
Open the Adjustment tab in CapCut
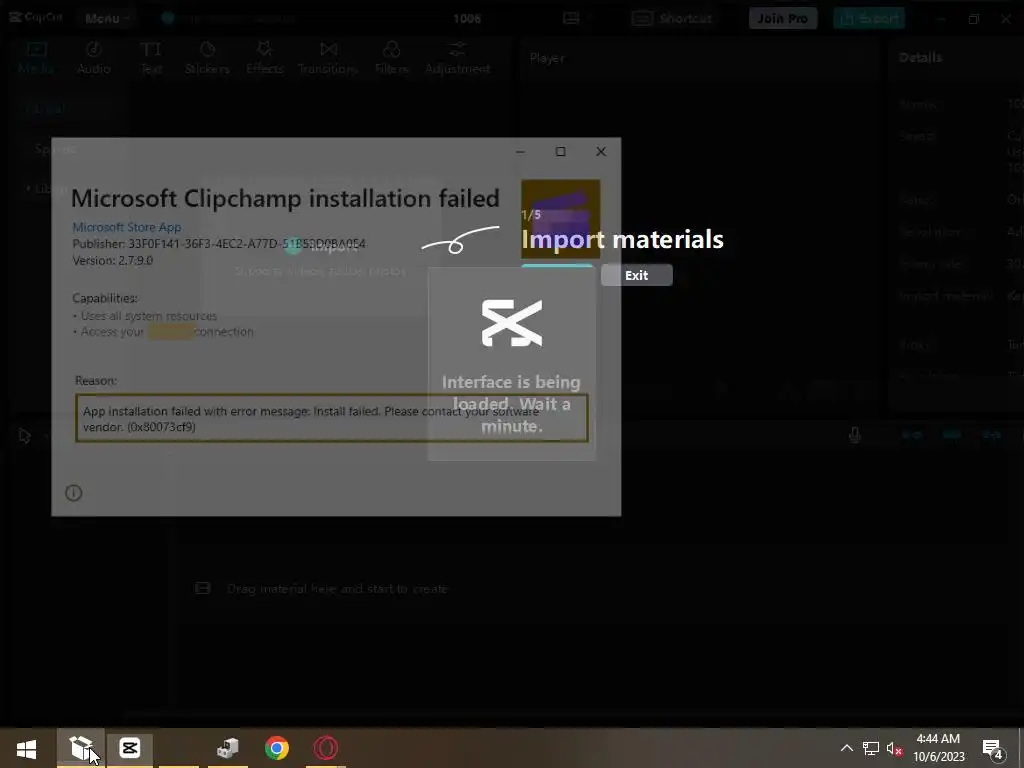(x=457, y=58)
